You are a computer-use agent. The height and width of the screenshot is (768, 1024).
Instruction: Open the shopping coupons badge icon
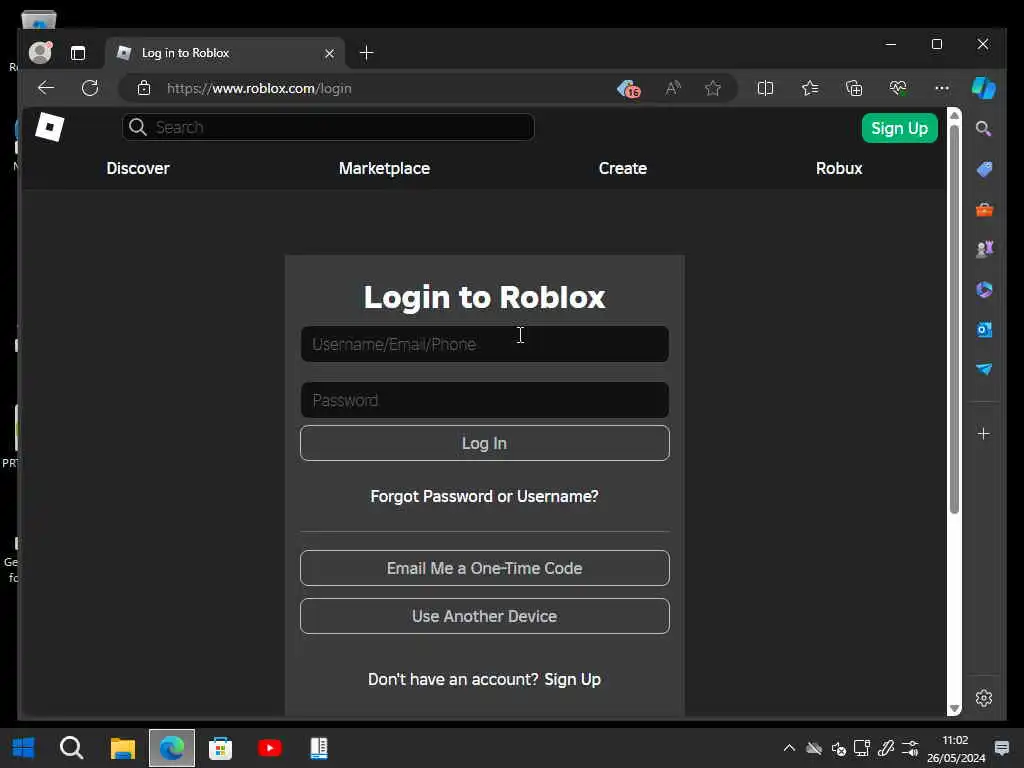(x=628, y=88)
